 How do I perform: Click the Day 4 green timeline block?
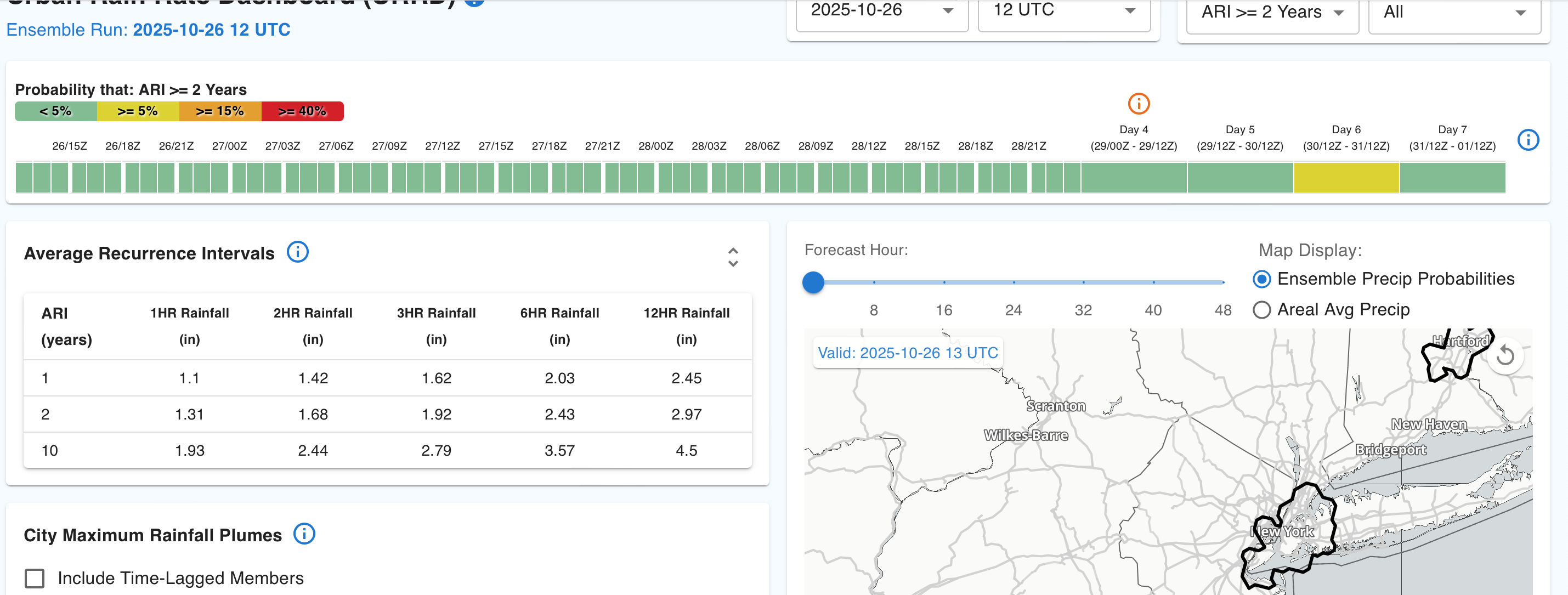pyautogui.click(x=1134, y=178)
